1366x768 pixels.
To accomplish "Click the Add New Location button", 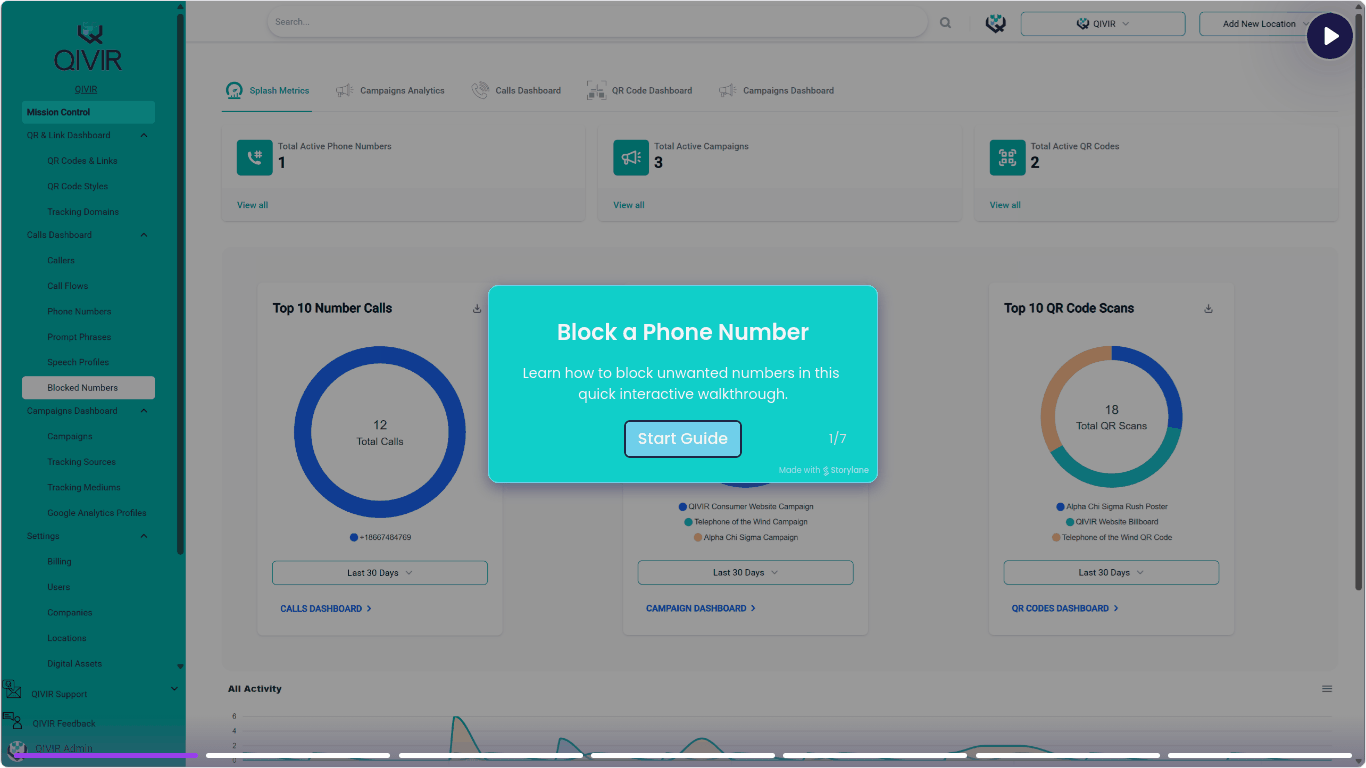I will click(1259, 24).
